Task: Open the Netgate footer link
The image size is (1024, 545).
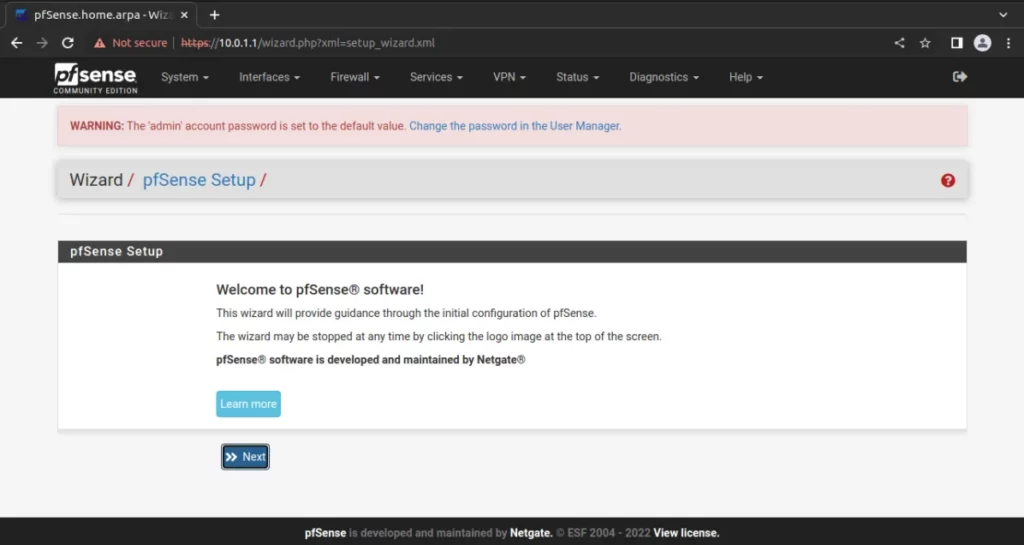Action: tap(531, 533)
